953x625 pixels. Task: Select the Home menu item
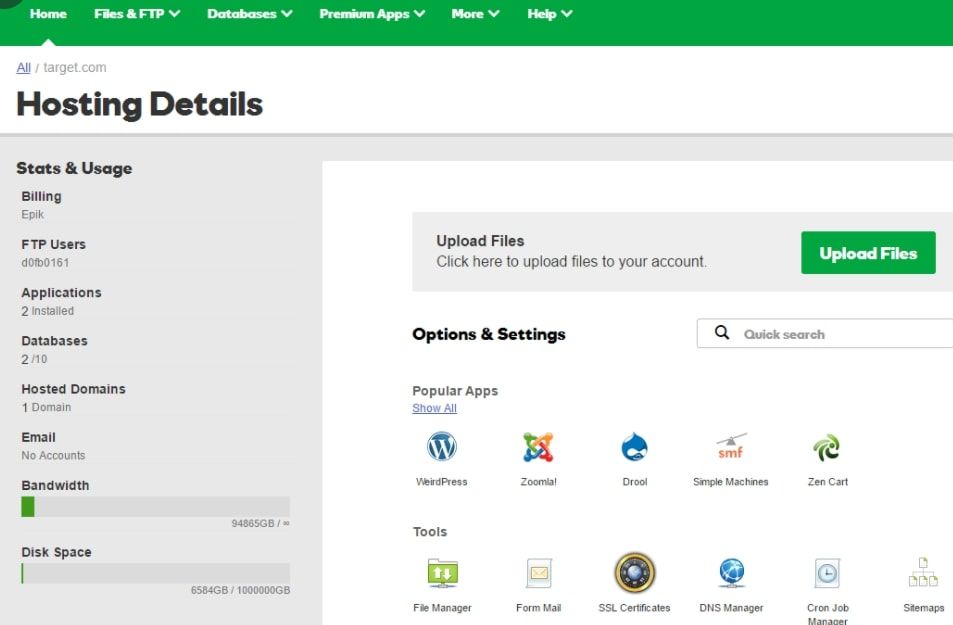pyautogui.click(x=48, y=14)
